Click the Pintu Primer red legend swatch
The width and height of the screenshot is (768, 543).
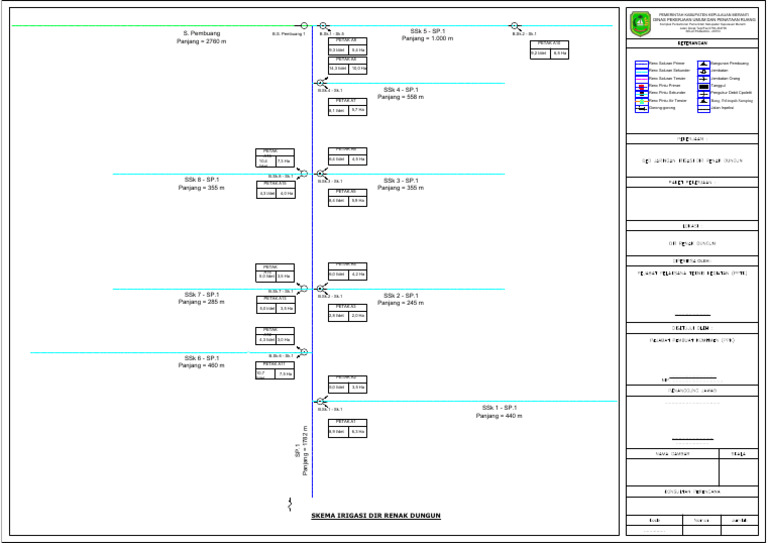(641, 86)
